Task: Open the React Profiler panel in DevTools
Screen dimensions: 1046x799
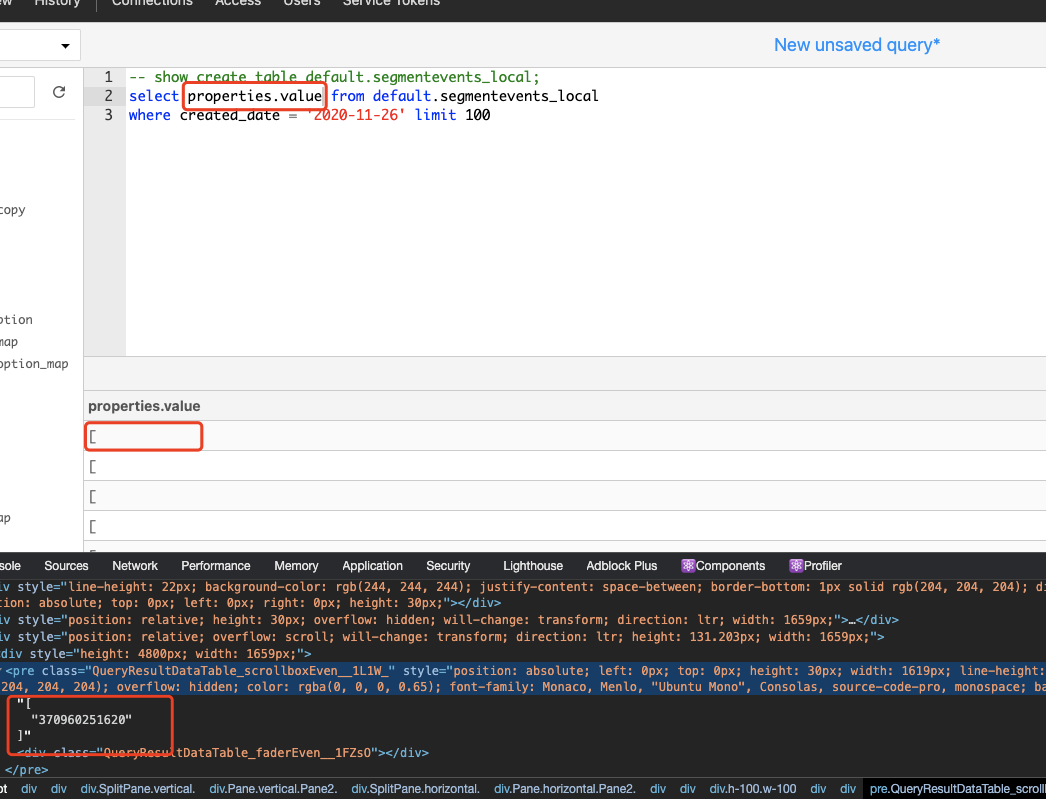Action: click(815, 565)
